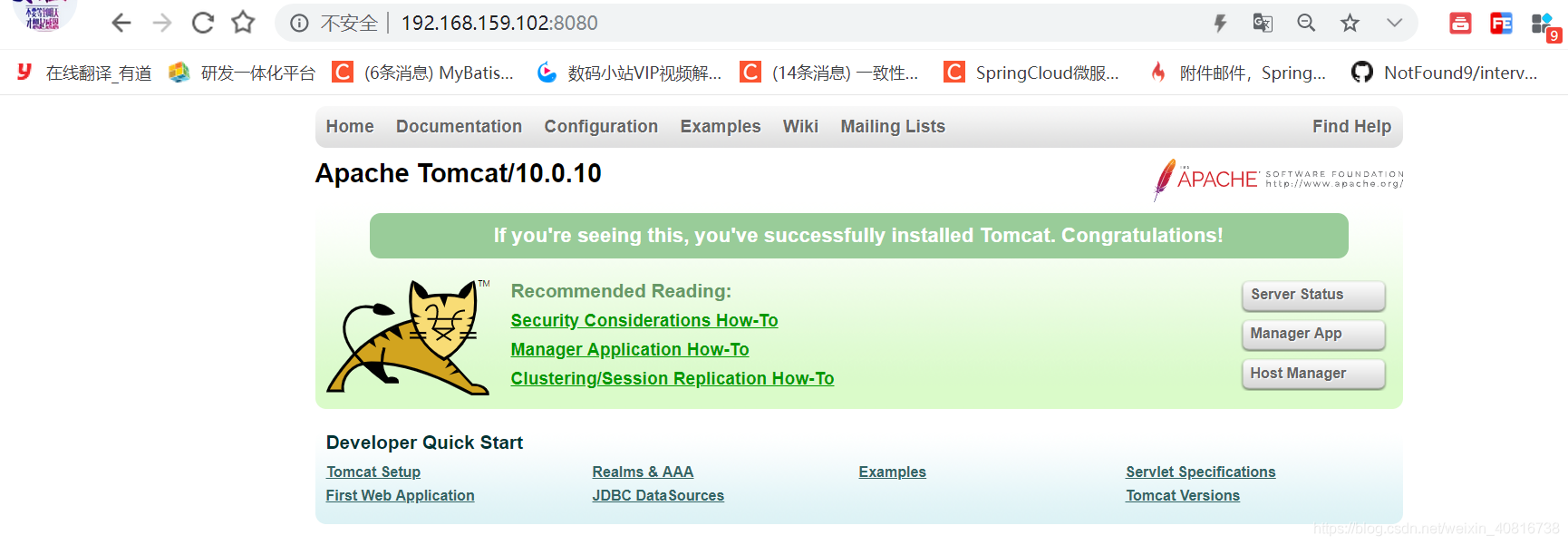This screenshot has width=1568, height=545.
Task: Open the red extension icon in the toolbar
Action: [1460, 23]
